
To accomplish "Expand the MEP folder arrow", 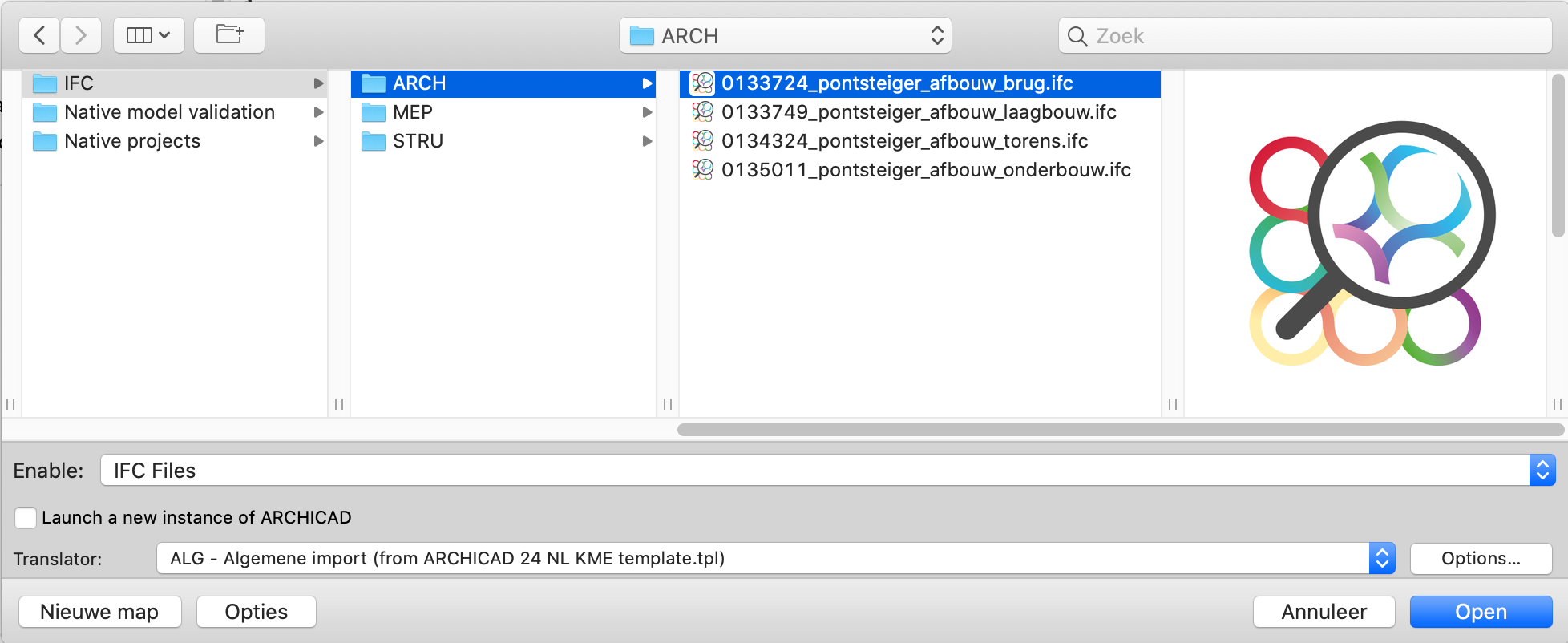I will pyautogui.click(x=647, y=112).
